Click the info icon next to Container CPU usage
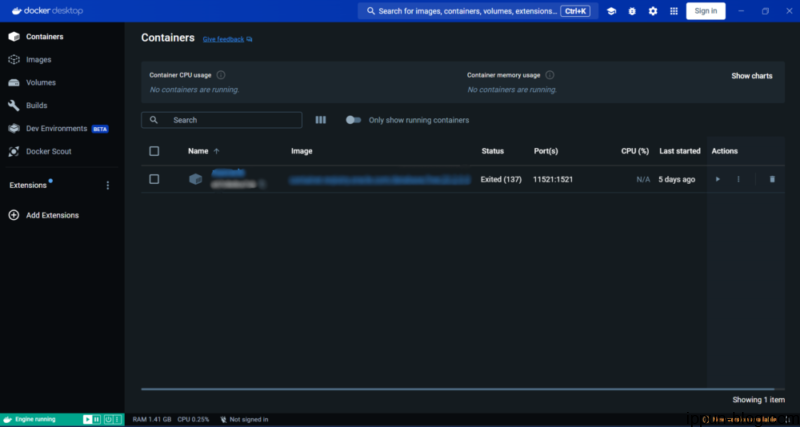This screenshot has height=427, width=800. (221, 75)
